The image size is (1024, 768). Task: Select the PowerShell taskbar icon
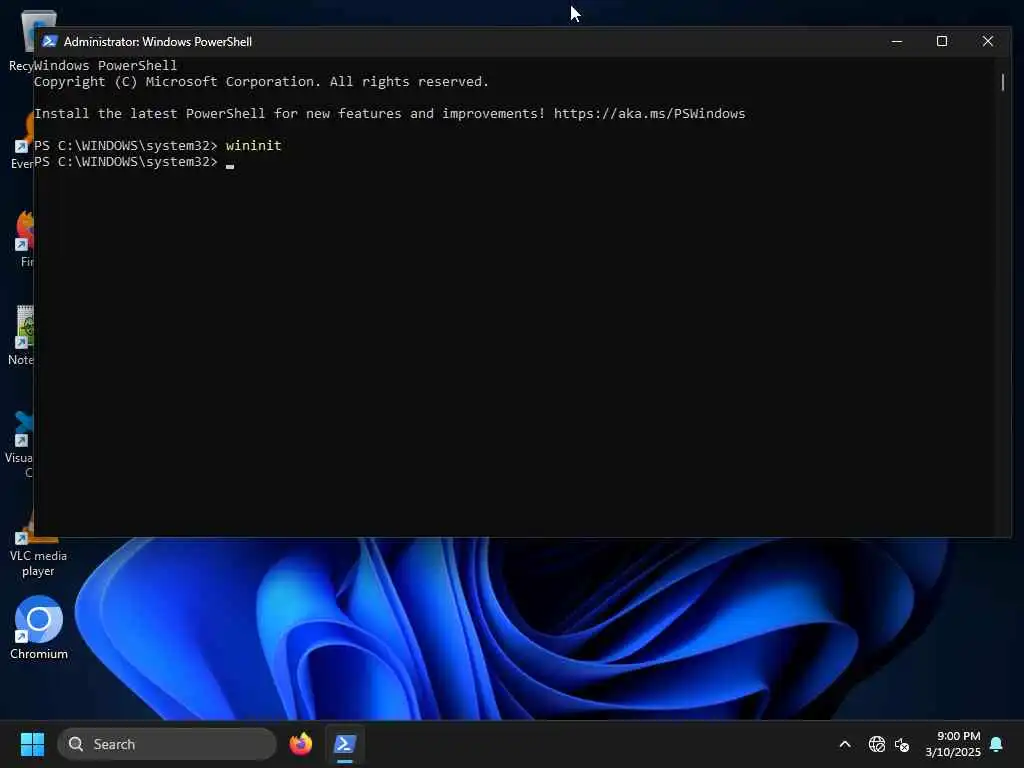pos(345,744)
